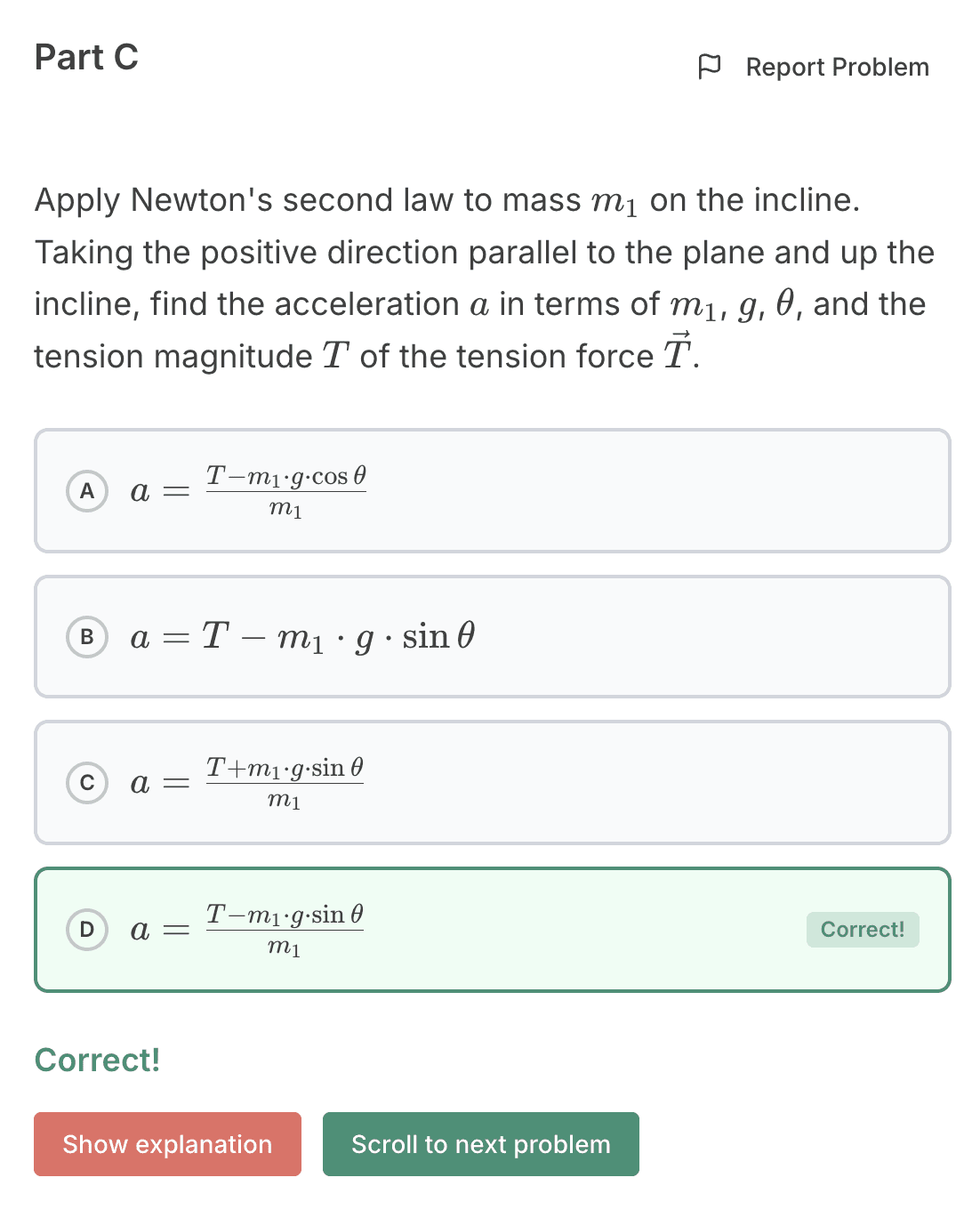Select answer option C
The image size is (980, 1226).
[x=492, y=783]
